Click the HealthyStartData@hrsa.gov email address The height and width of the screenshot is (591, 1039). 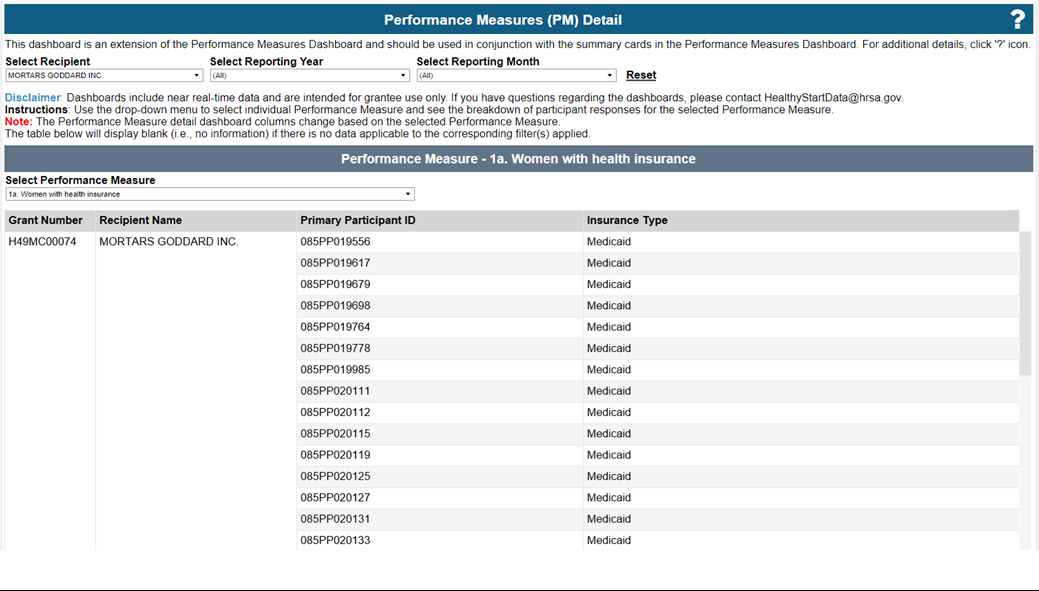tap(833, 98)
